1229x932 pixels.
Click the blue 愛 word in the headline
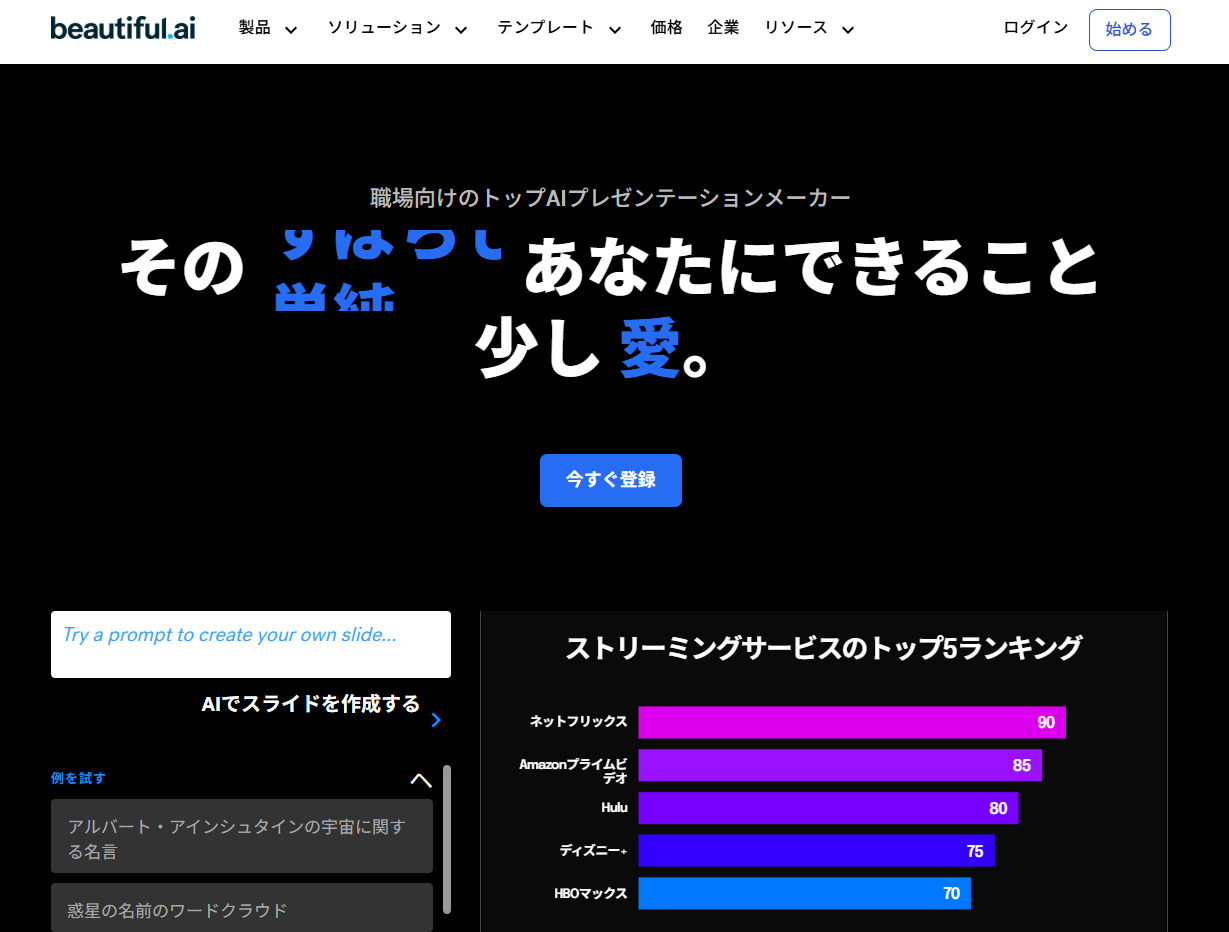pos(650,349)
